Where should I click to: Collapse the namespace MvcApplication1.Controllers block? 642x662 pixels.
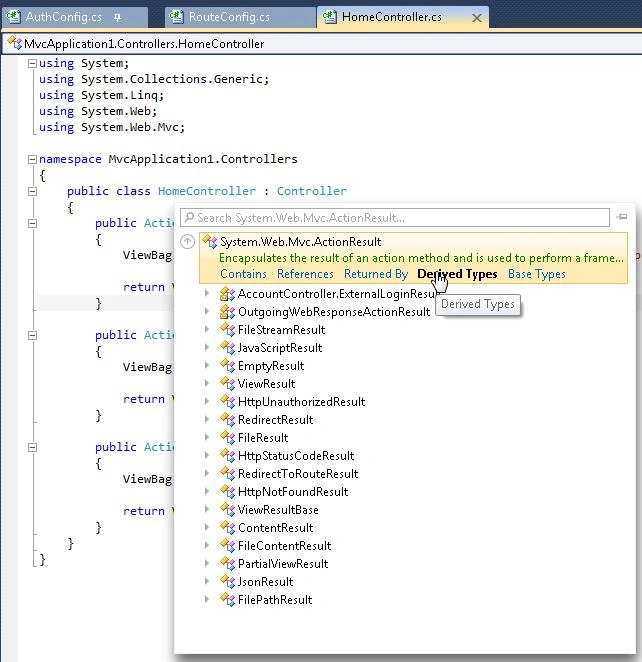(32, 159)
